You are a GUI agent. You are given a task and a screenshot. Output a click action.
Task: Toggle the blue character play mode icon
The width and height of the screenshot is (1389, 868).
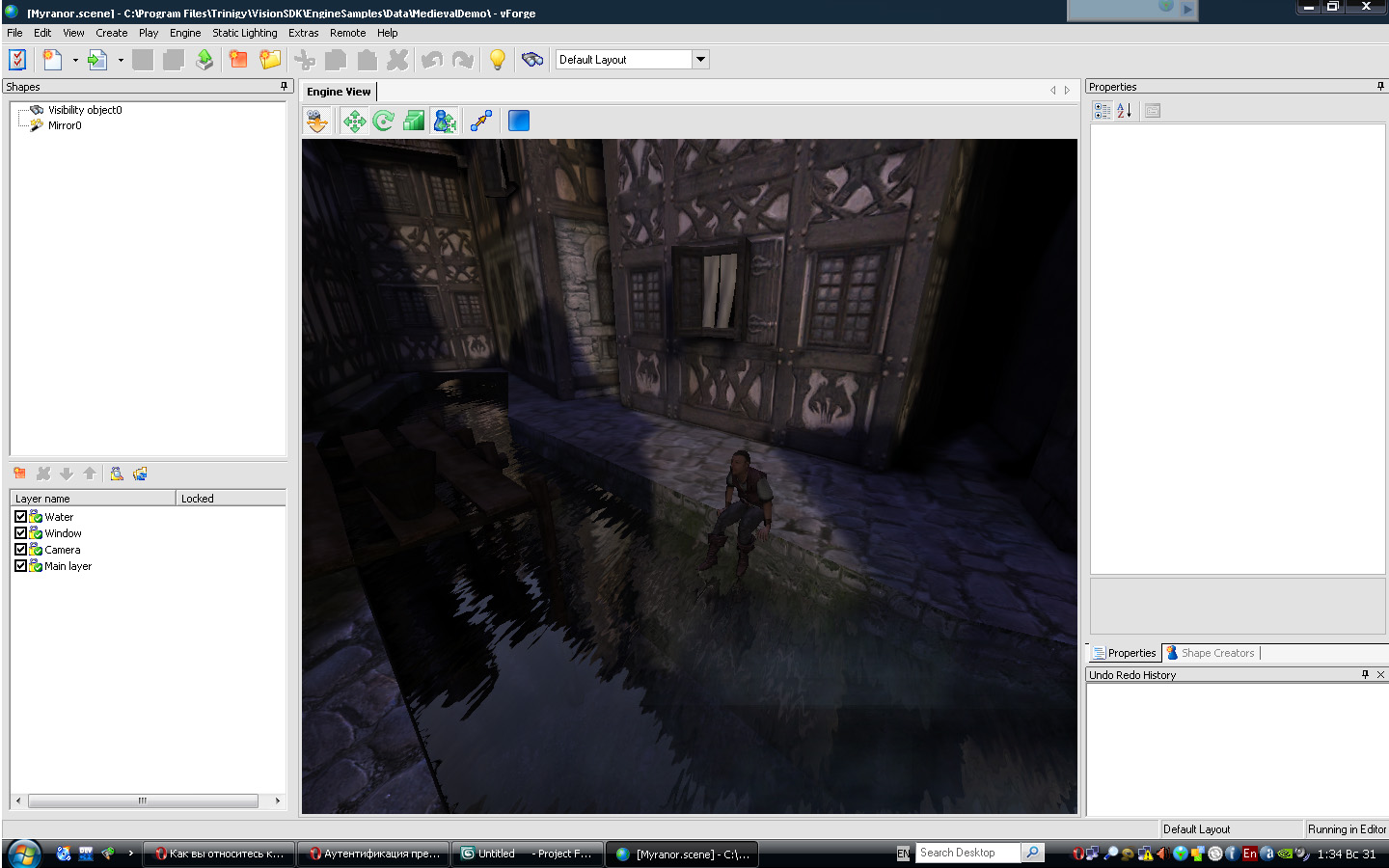tap(445, 121)
